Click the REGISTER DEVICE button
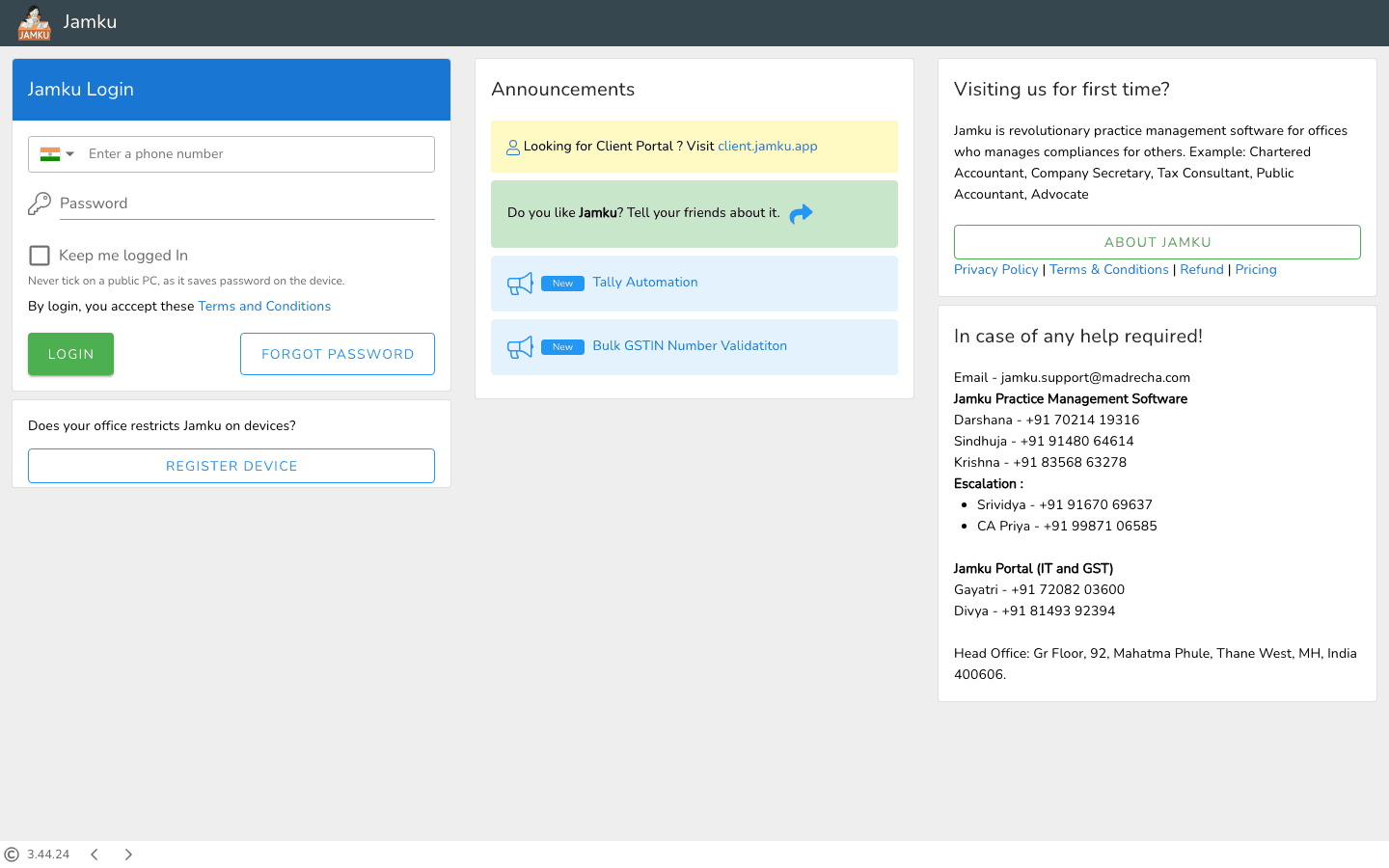This screenshot has height=868, width=1389. pos(231,466)
